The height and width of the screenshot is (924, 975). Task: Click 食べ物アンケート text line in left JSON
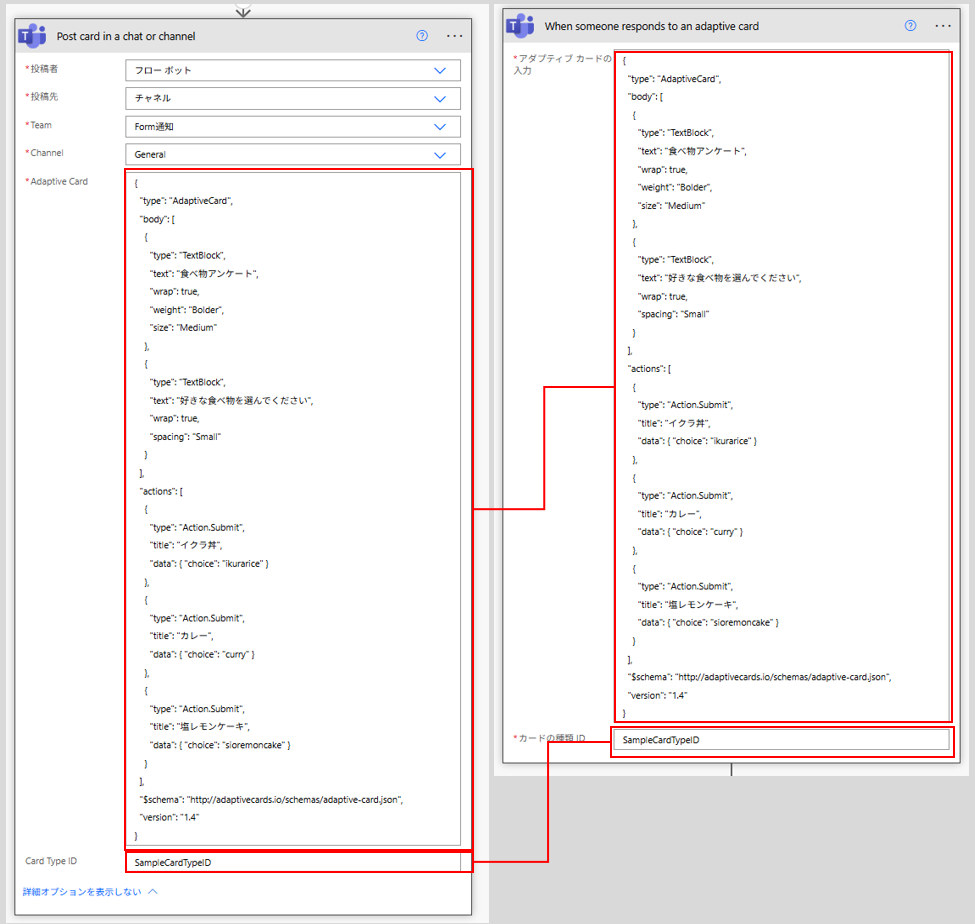pos(204,274)
